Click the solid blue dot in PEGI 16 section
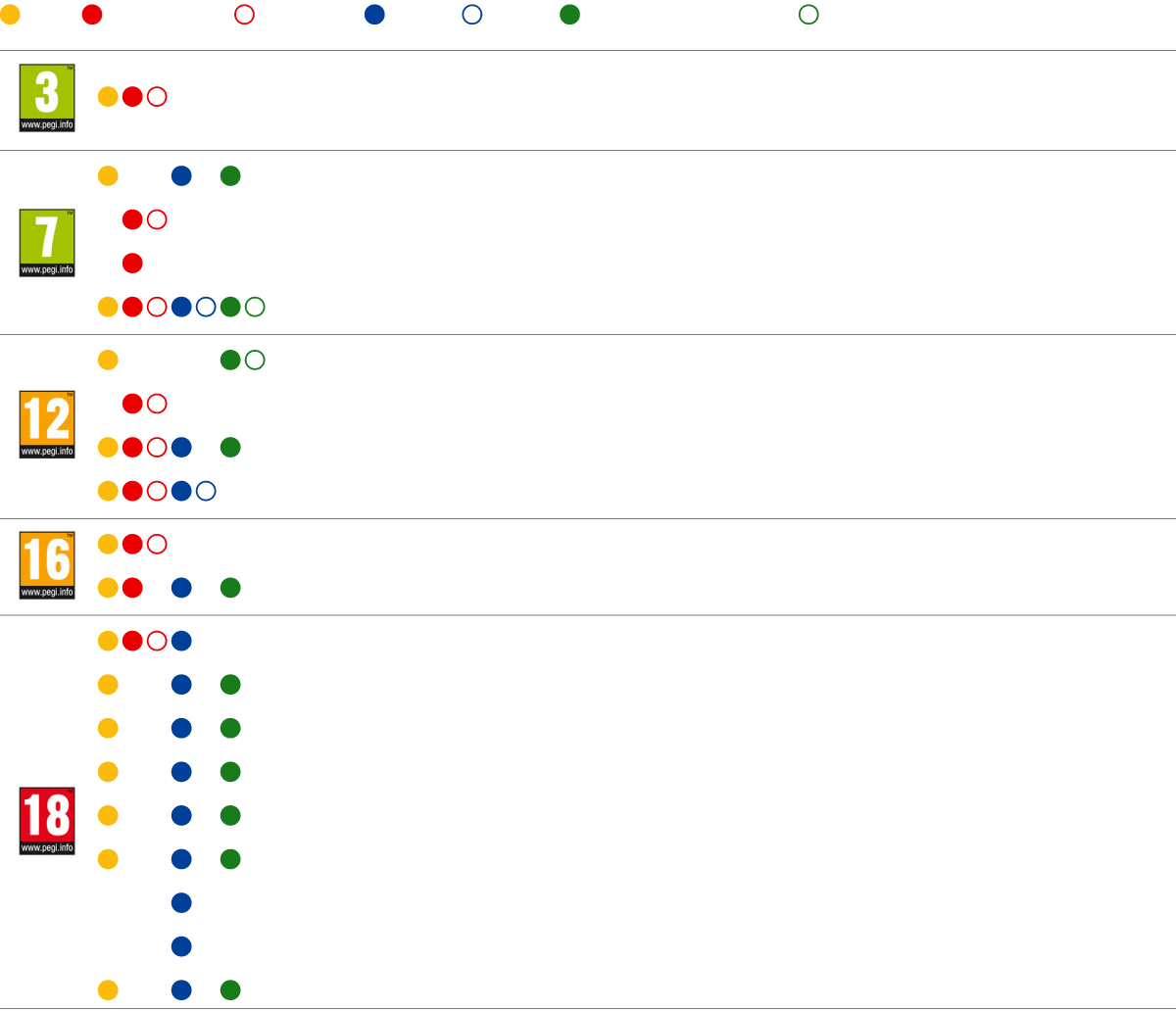1176x1011 pixels. click(181, 588)
